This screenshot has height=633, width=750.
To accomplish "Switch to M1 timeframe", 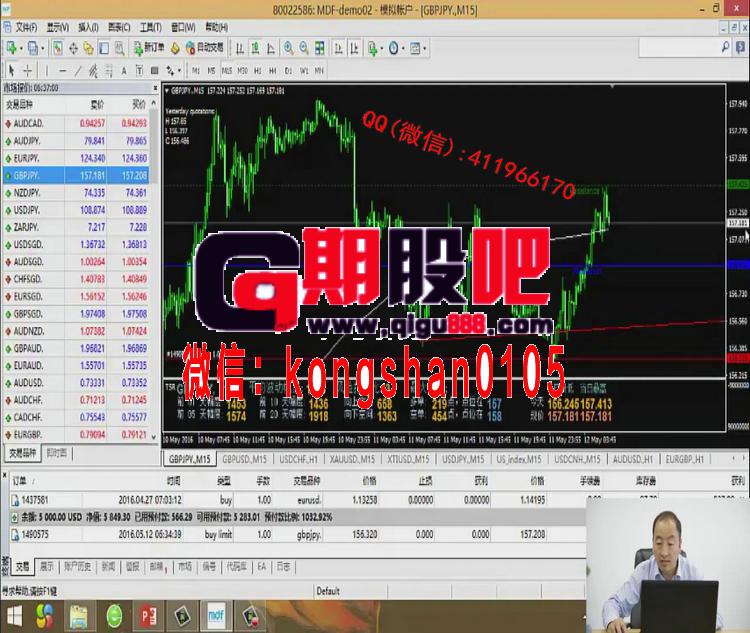I will [196, 70].
